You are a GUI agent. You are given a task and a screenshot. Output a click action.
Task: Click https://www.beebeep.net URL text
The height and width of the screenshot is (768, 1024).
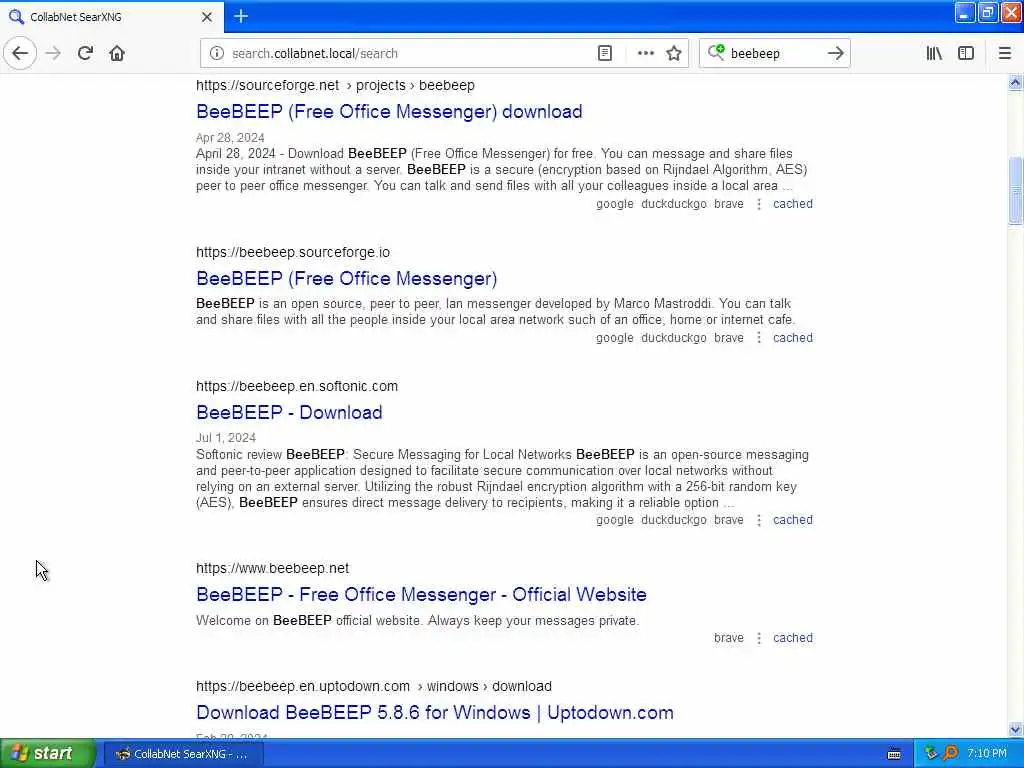(x=272, y=568)
